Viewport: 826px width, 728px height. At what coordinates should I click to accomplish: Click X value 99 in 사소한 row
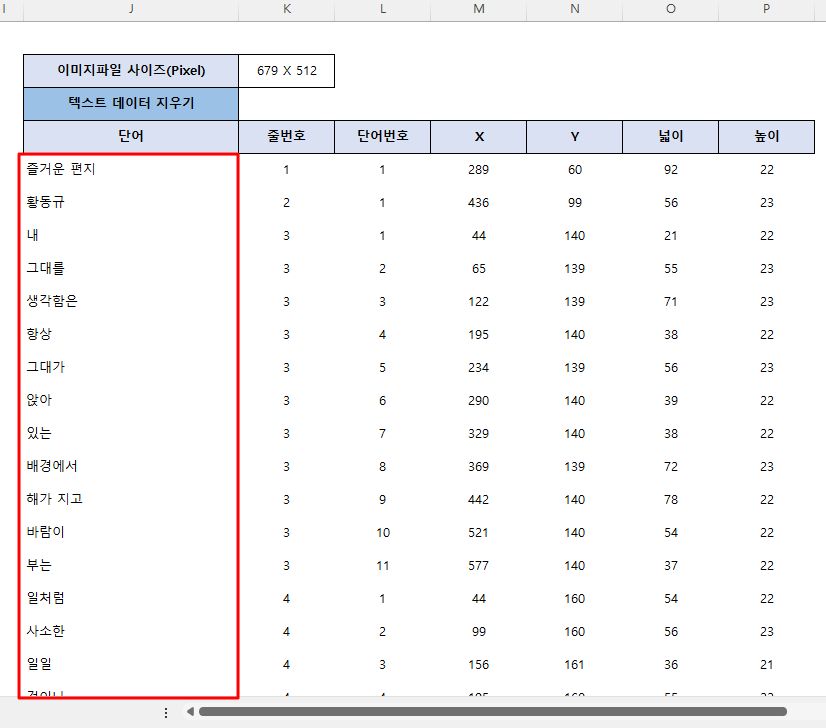point(478,632)
